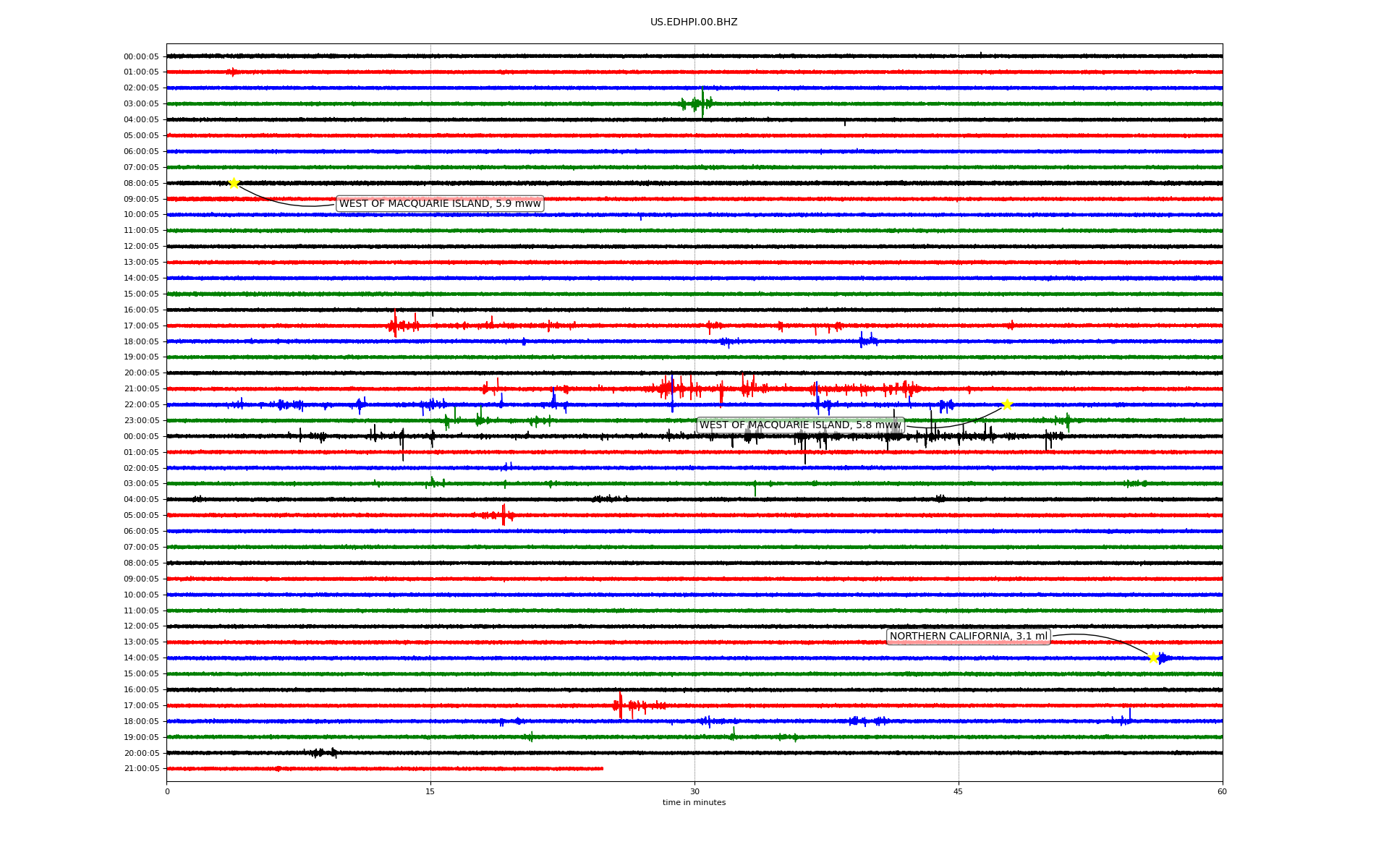Click the 'WEST OF MACQUARIE ISLAND, 5.9 mww' label

[440, 204]
